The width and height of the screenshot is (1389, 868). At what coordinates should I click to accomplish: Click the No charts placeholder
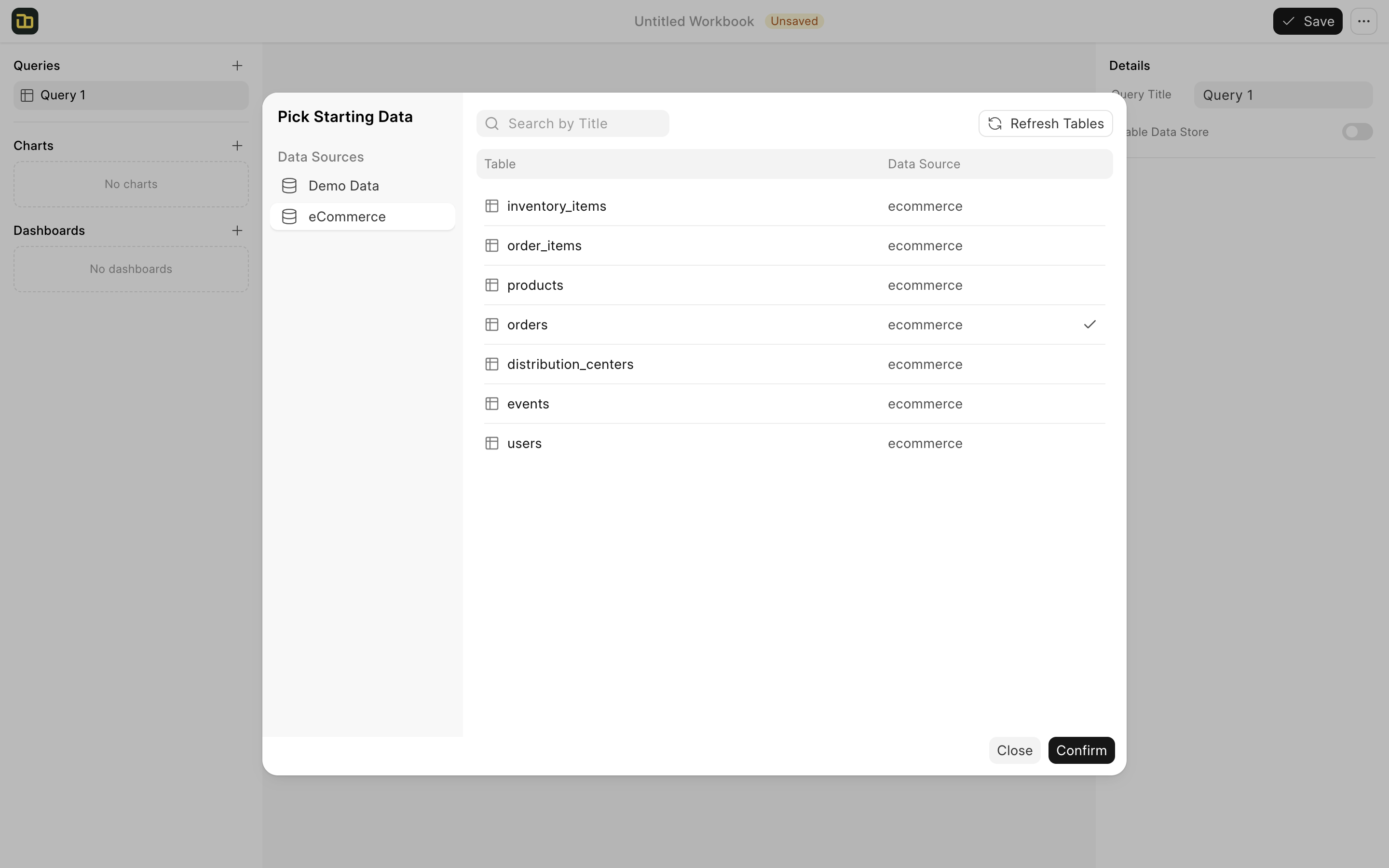coord(131,184)
